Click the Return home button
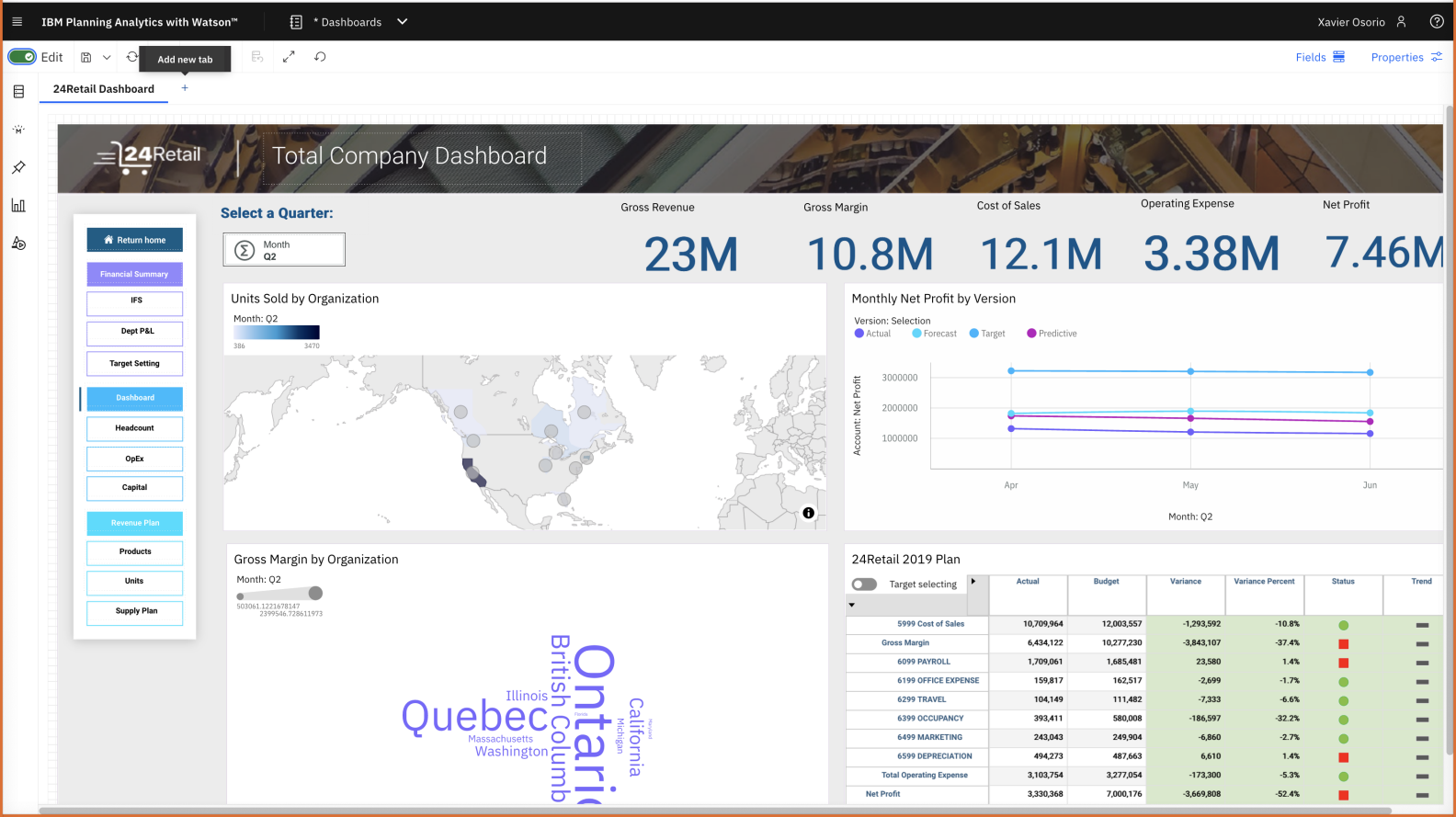 point(135,240)
